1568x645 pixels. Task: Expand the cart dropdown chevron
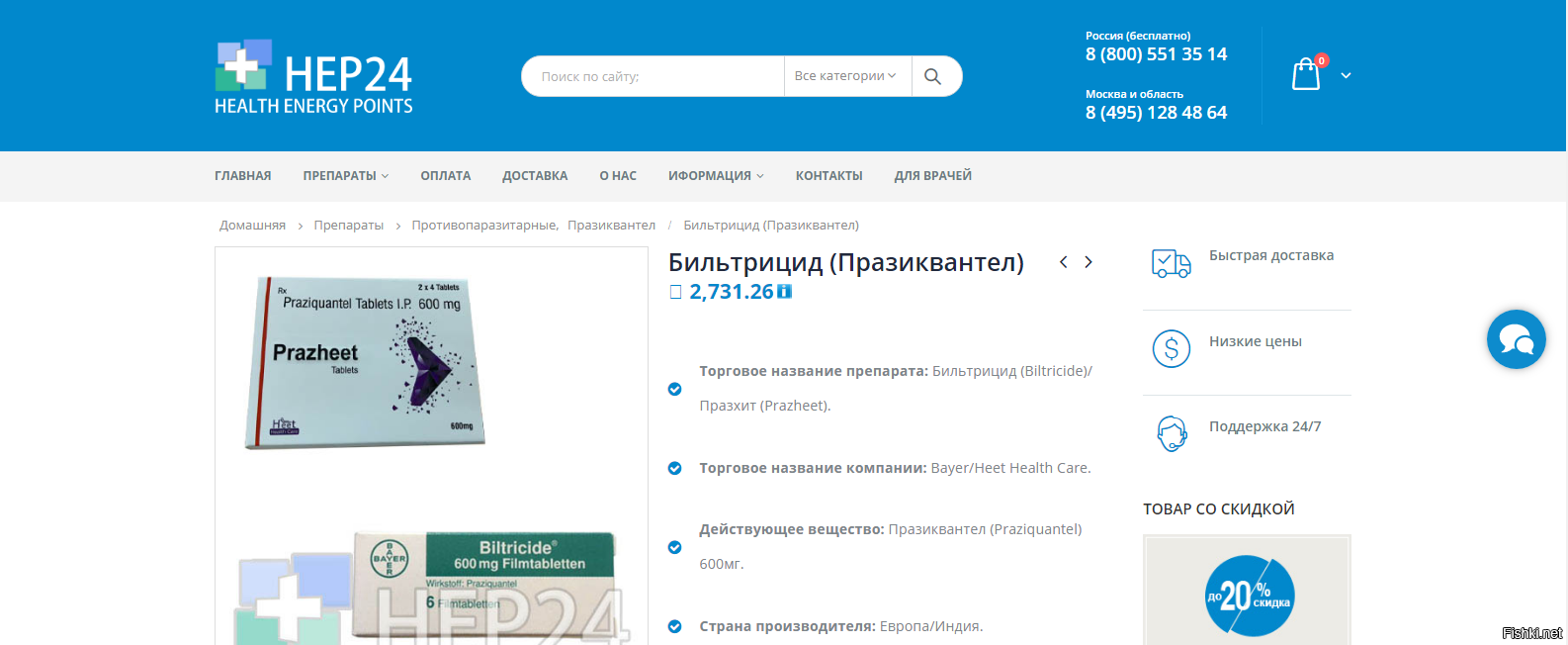click(x=1346, y=75)
